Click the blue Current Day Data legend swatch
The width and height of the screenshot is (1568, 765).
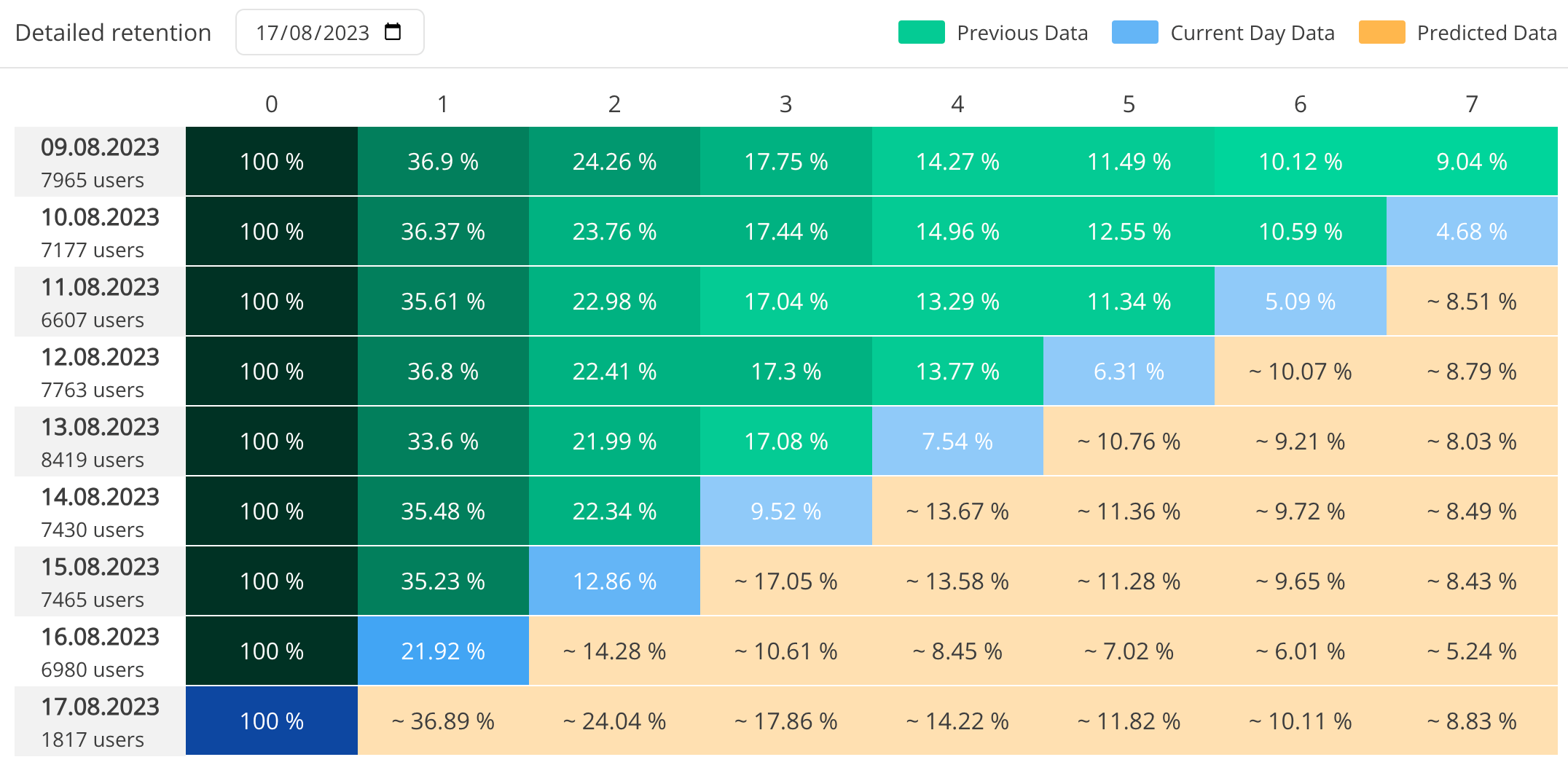1134,32
